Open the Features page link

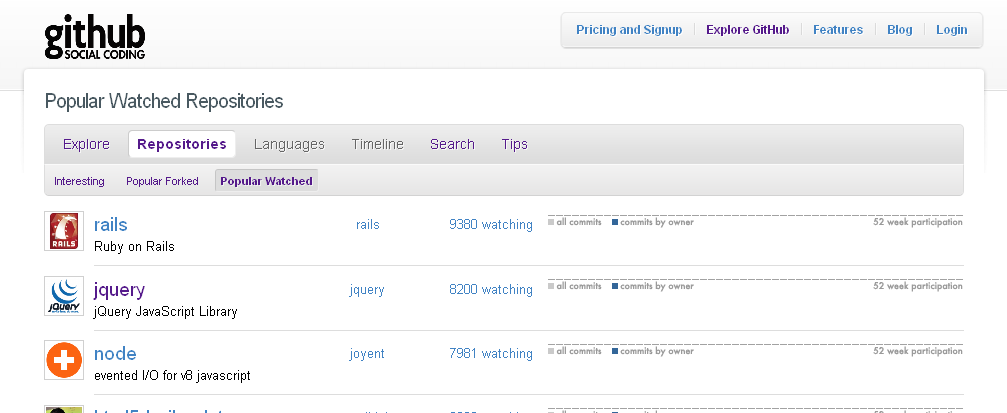click(837, 30)
